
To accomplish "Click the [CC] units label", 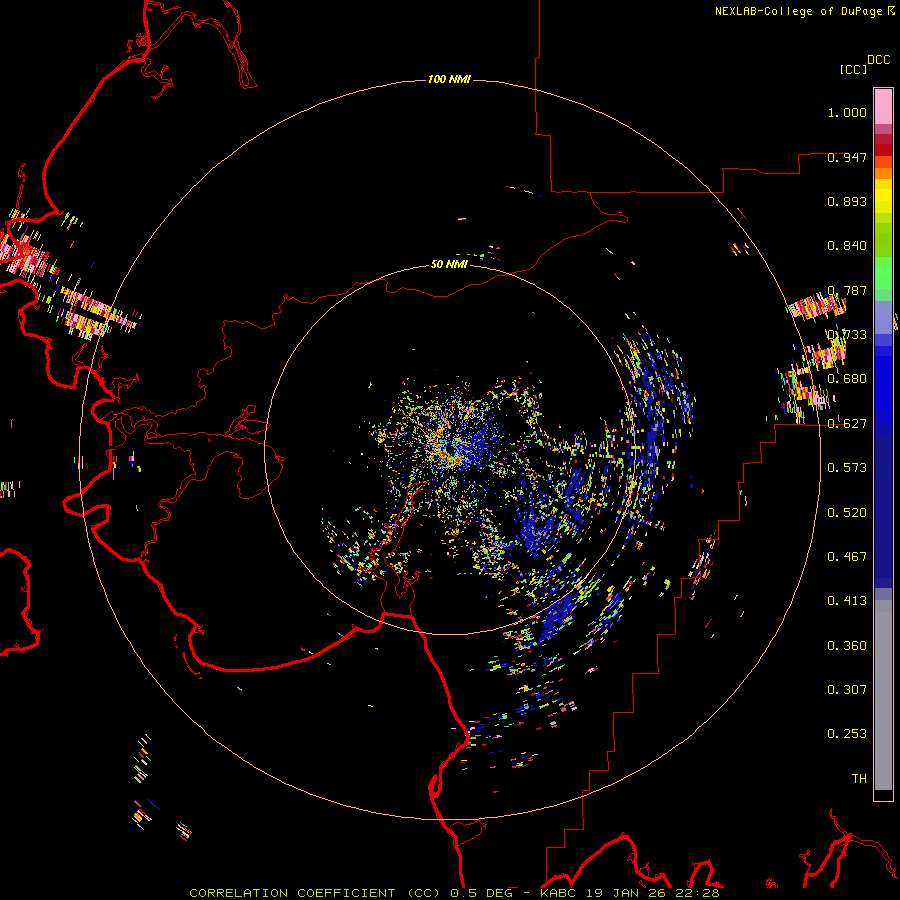I will [x=853, y=69].
